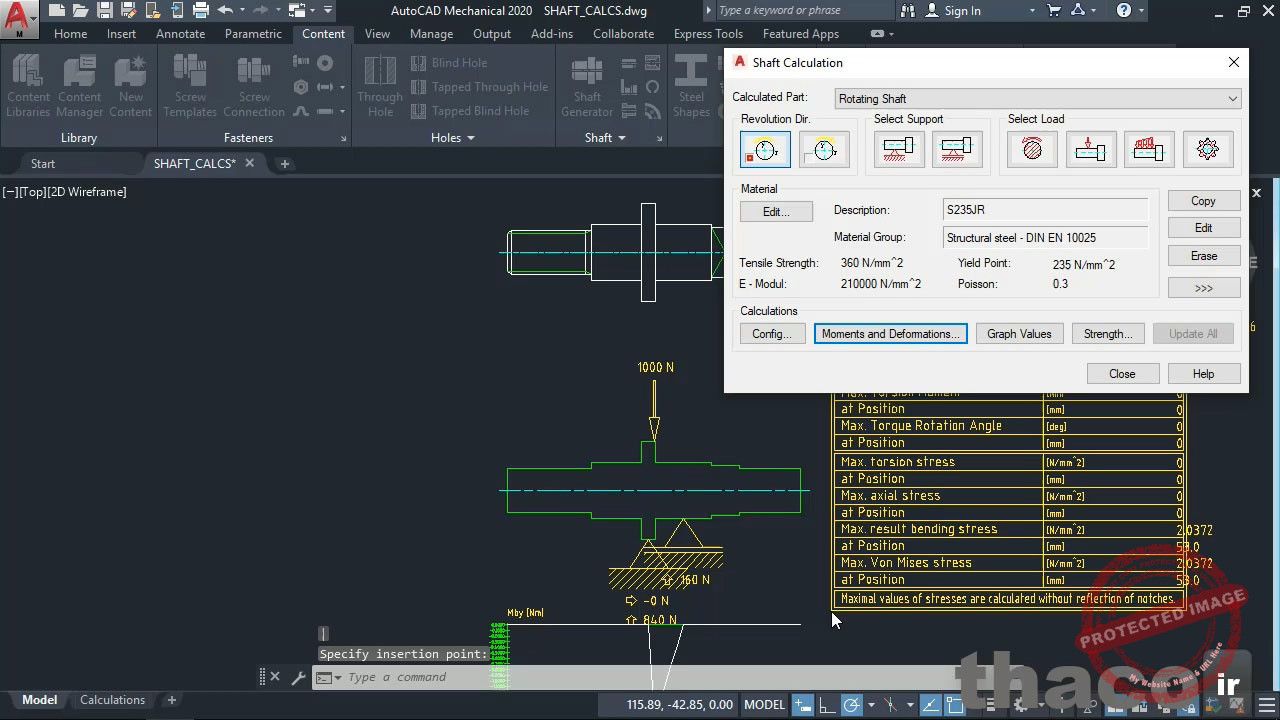
Task: Open the Quick Access toolbar customize dropdown
Action: click(328, 11)
